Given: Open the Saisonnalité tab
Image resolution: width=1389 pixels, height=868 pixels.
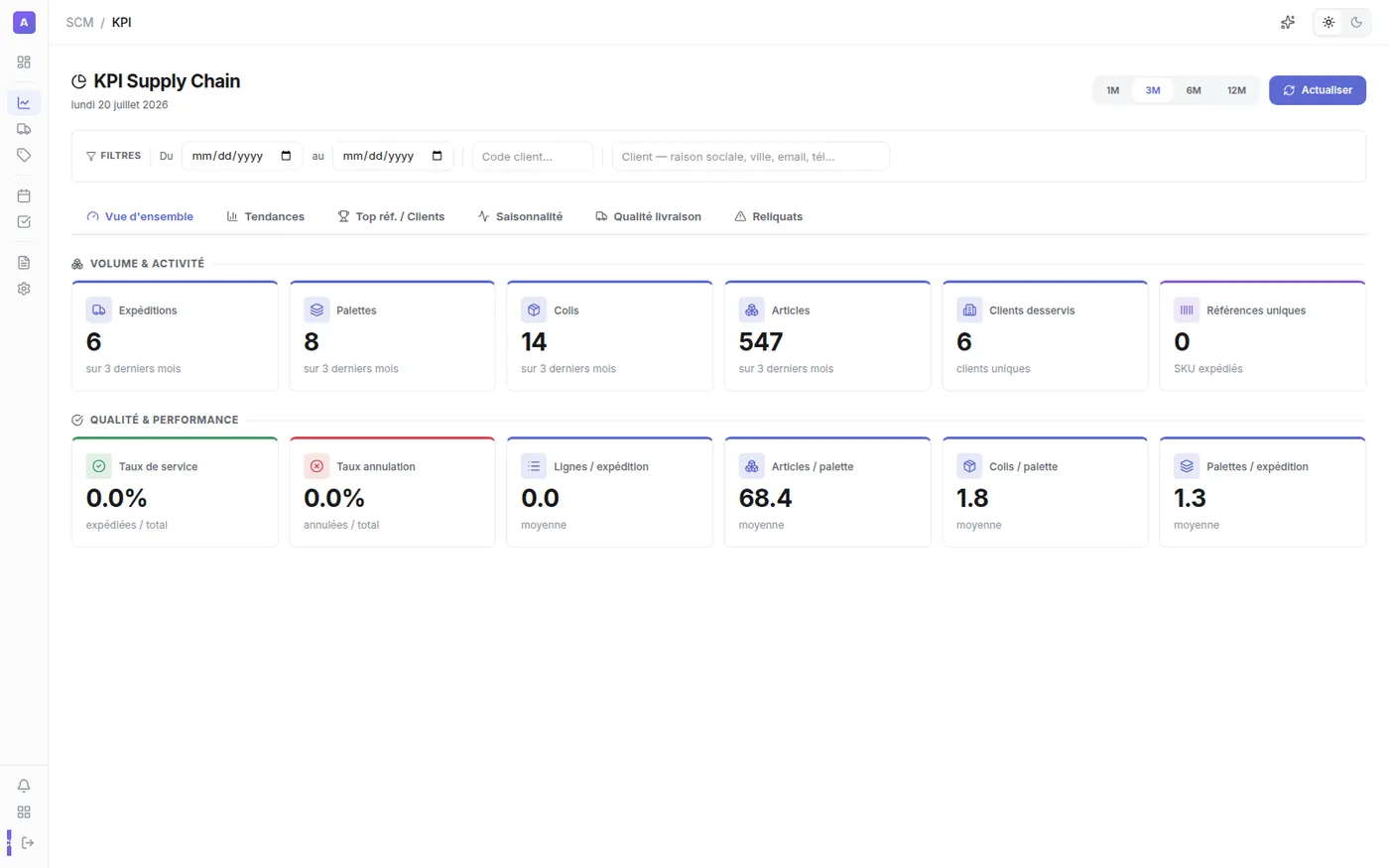Looking at the screenshot, I should [520, 216].
